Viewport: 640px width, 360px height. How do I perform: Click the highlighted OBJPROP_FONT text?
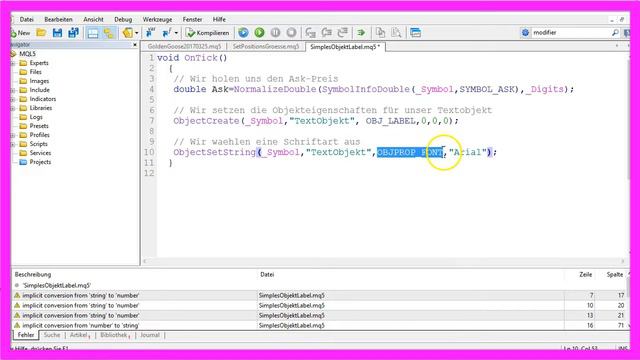[409, 152]
